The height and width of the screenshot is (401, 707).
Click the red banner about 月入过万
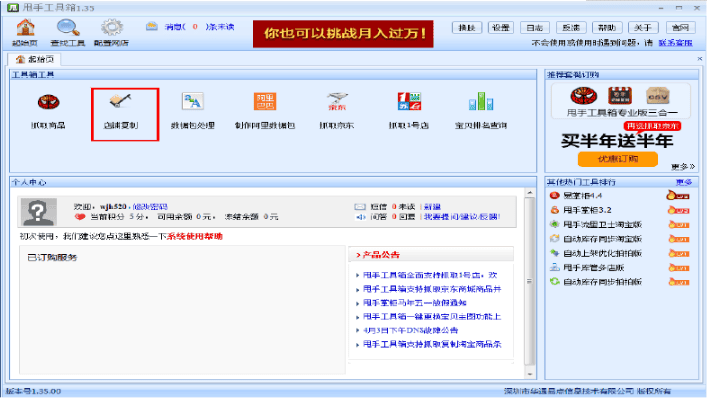click(343, 34)
